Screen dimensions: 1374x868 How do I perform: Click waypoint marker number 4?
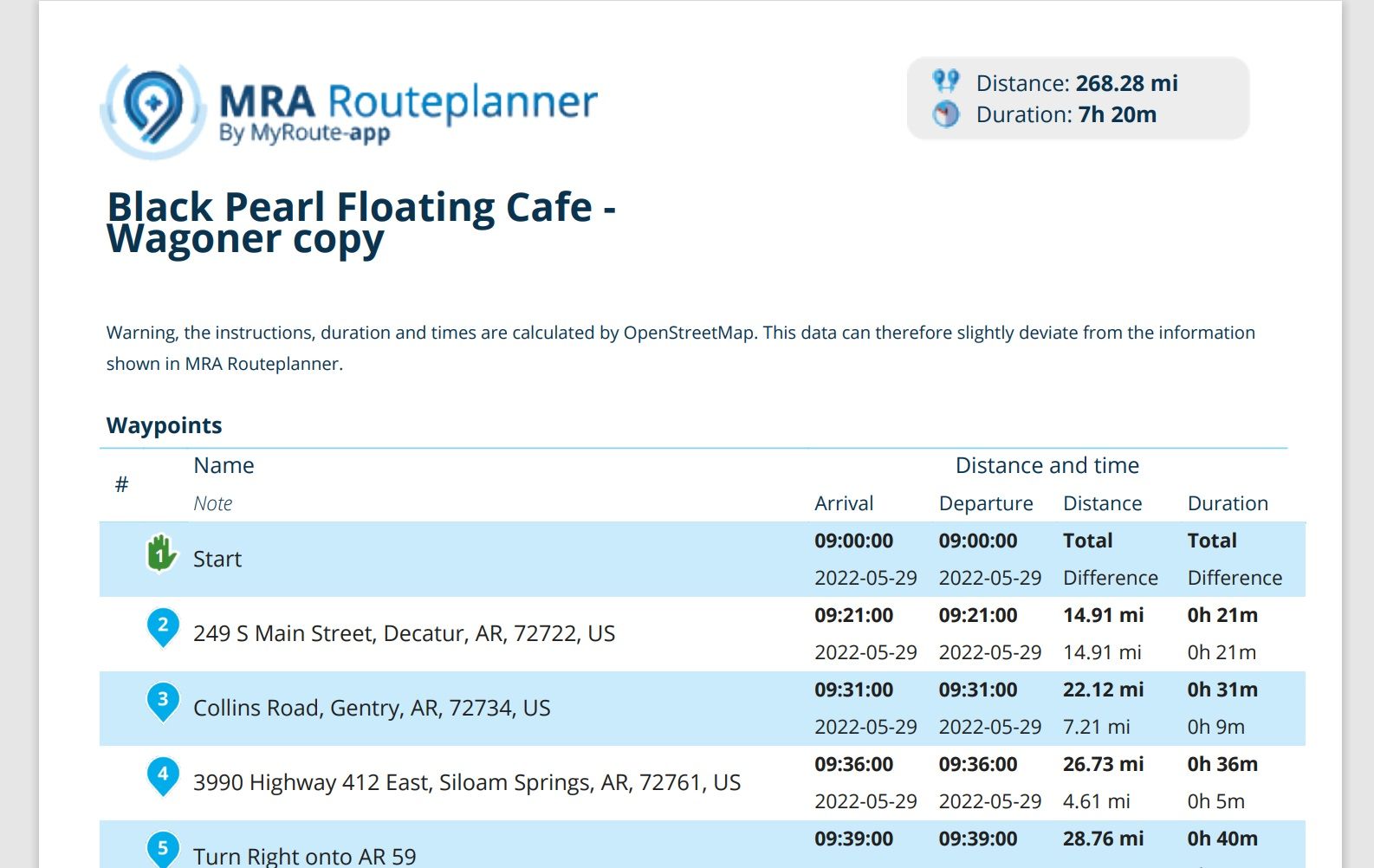(163, 777)
